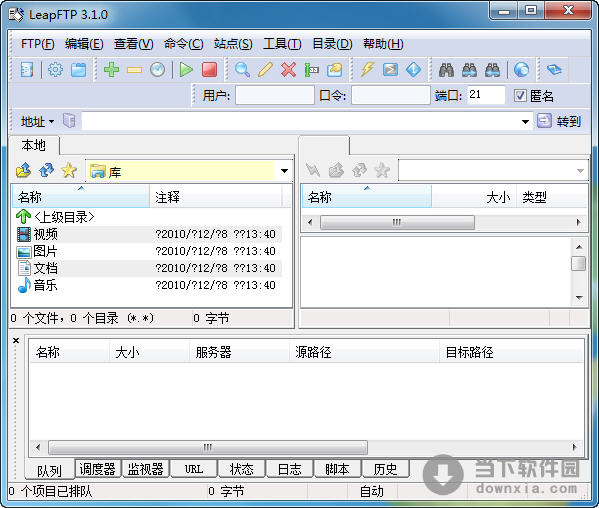599x508 pixels.
Task: Click the 用户 username input field
Action: point(275,95)
